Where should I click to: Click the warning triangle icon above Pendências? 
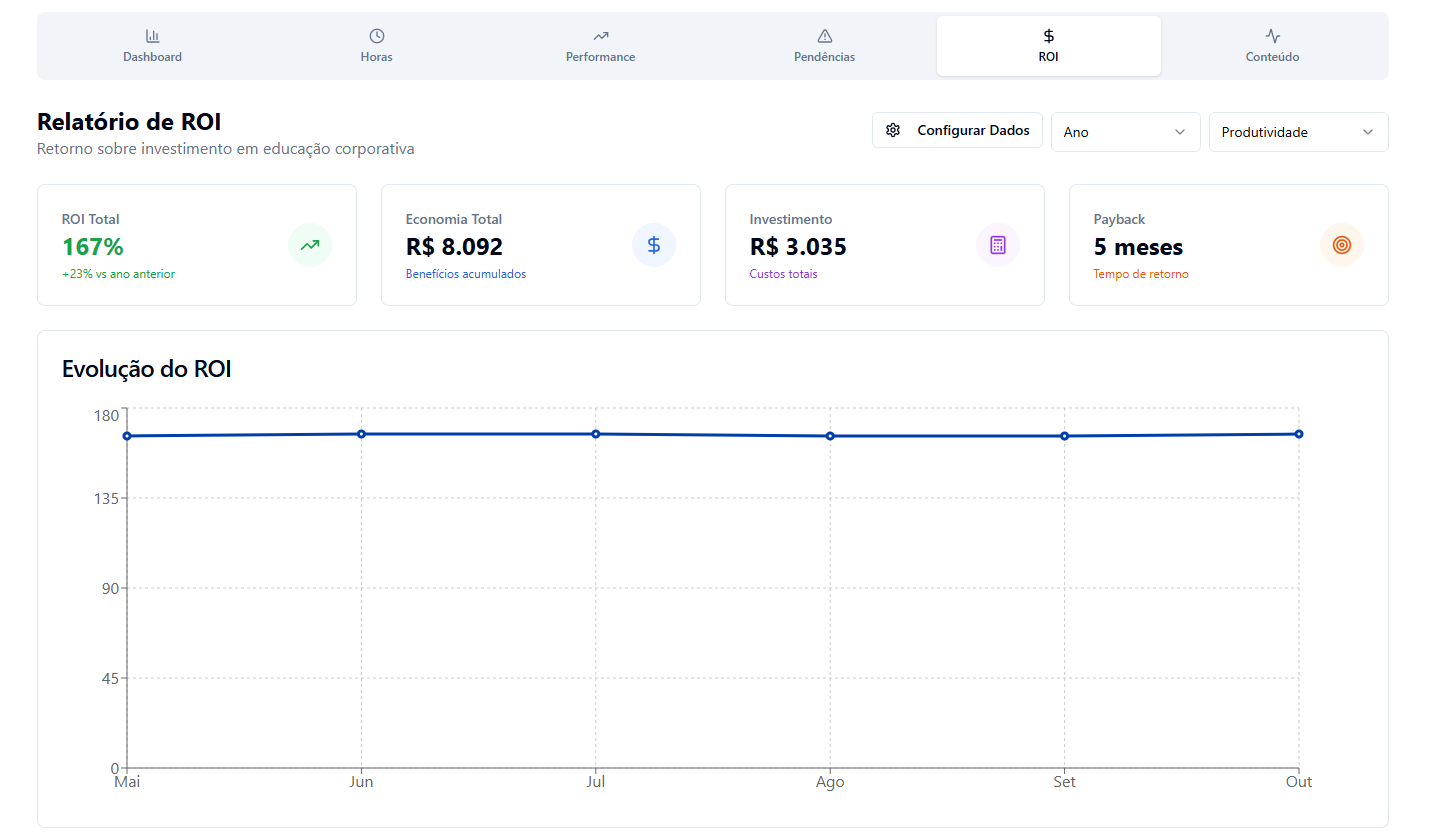click(x=824, y=36)
